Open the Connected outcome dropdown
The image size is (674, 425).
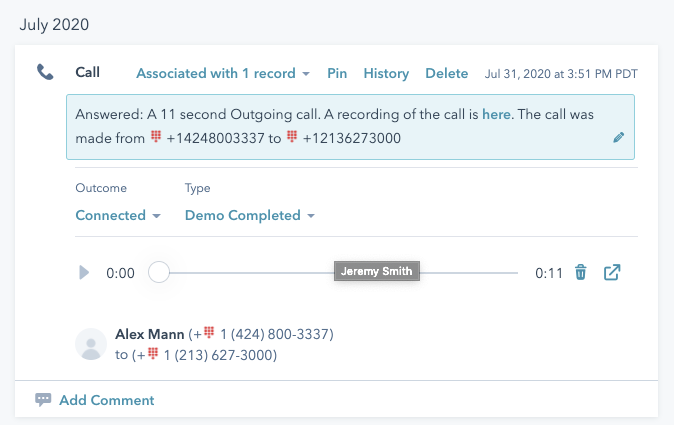tap(118, 215)
